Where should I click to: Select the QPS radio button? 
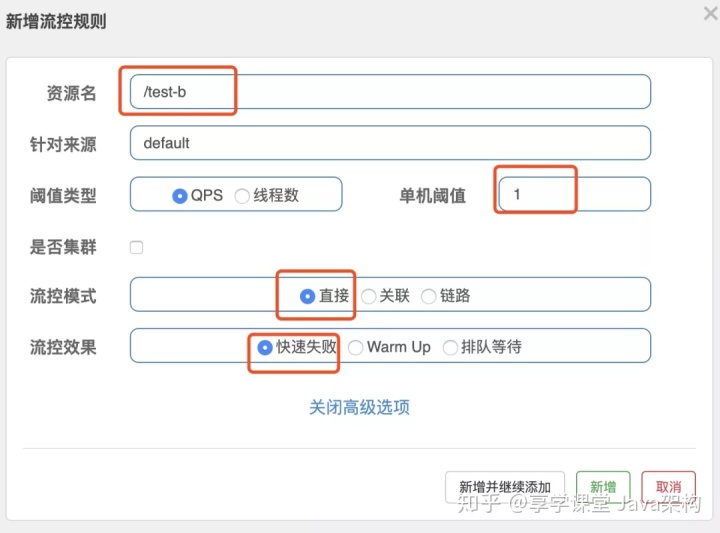tap(180, 196)
